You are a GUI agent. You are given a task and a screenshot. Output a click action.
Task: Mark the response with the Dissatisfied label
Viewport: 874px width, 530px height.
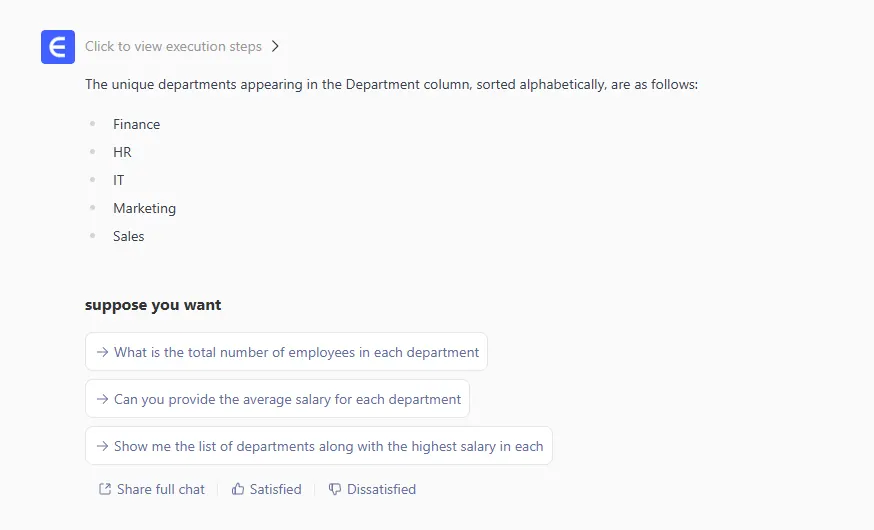tap(381, 490)
